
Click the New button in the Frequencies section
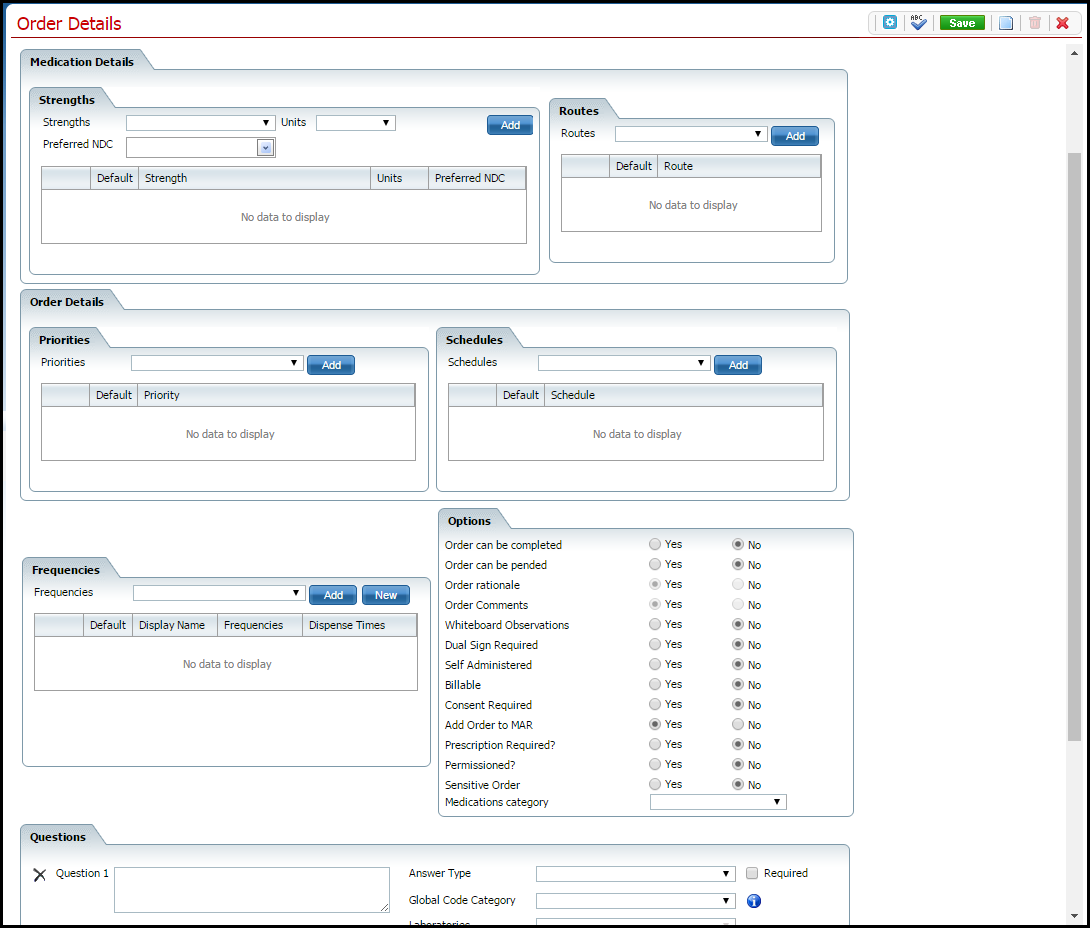click(x=385, y=594)
